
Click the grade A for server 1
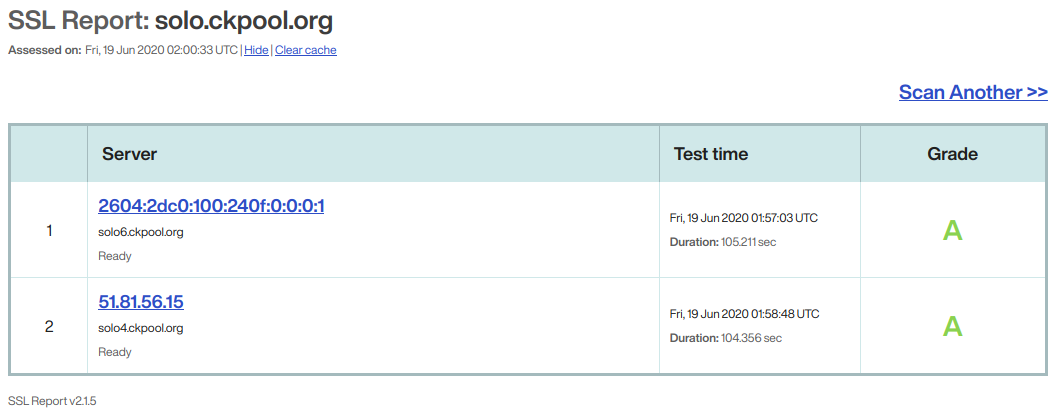pyautogui.click(x=952, y=230)
